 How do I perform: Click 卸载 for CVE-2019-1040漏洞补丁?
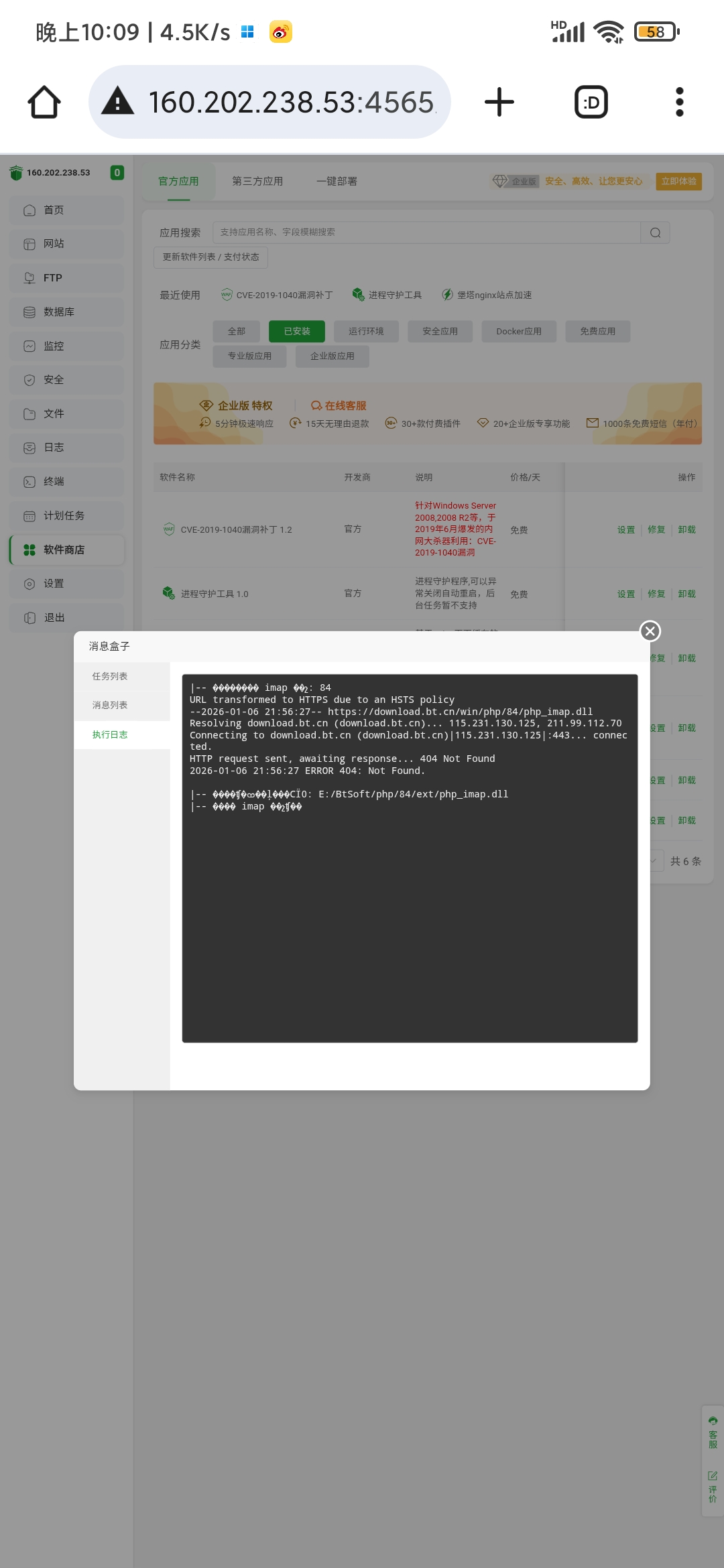point(686,530)
